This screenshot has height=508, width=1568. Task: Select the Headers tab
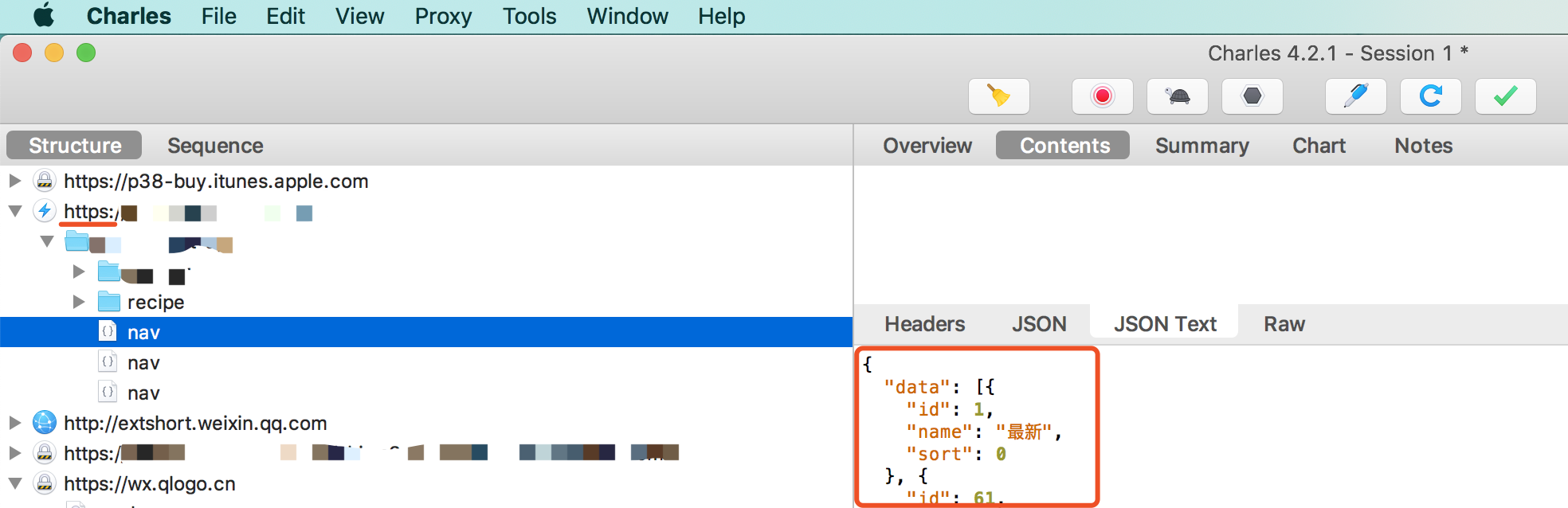(924, 324)
